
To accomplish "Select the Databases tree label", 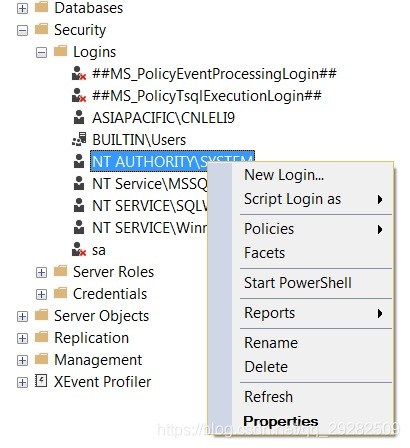I will (89, 8).
